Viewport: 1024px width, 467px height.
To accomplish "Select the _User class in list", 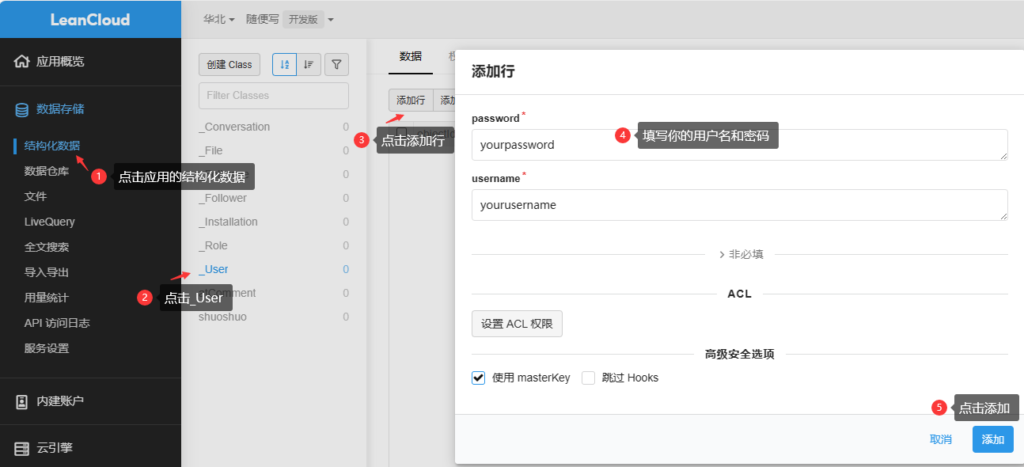I will point(214,269).
